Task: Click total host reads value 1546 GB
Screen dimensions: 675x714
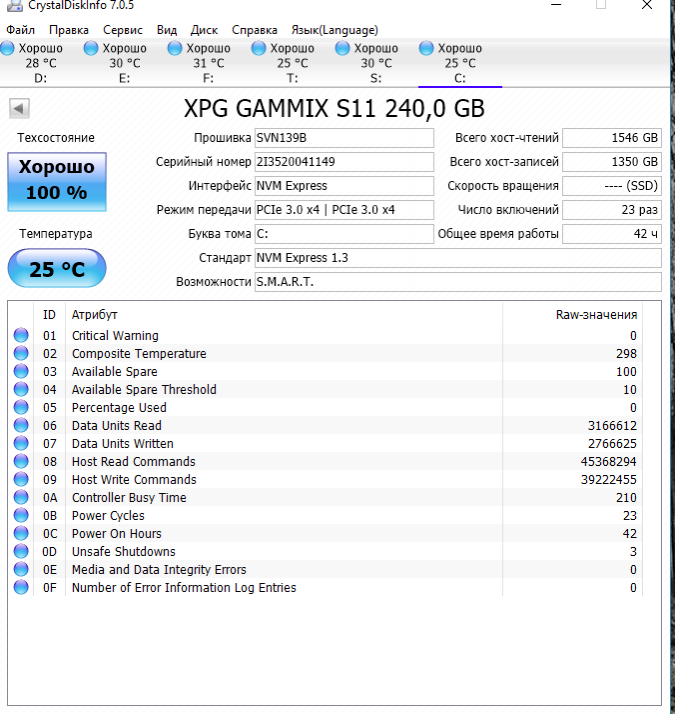Action: [x=612, y=138]
